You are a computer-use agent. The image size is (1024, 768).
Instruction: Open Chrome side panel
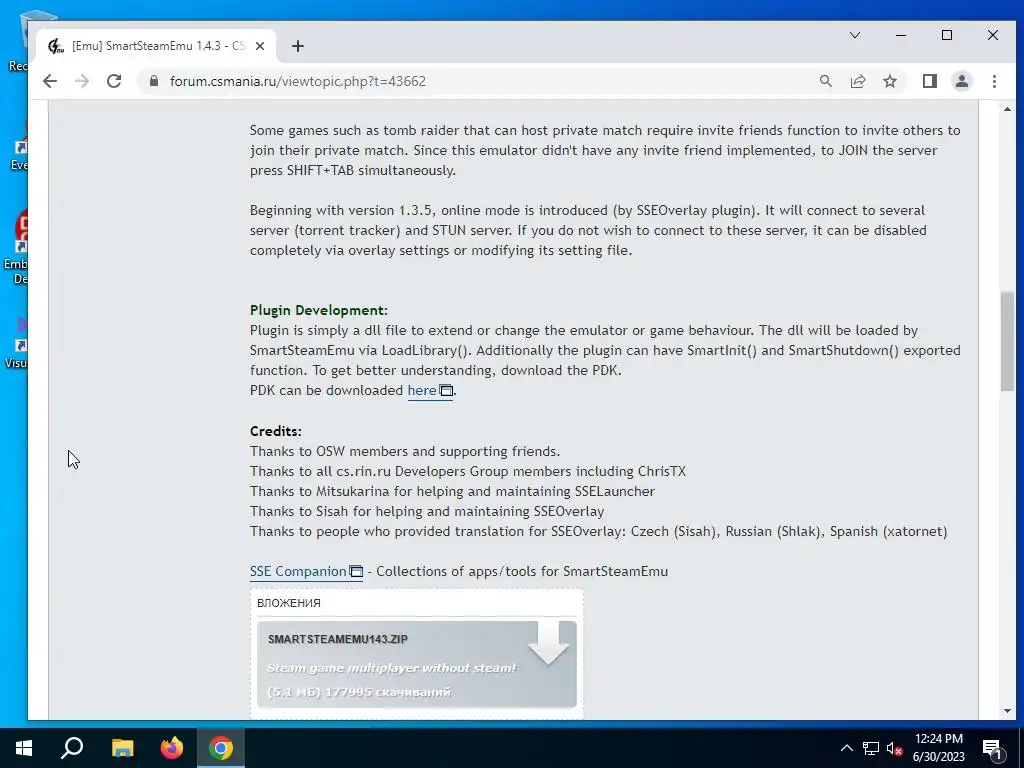pos(929,81)
